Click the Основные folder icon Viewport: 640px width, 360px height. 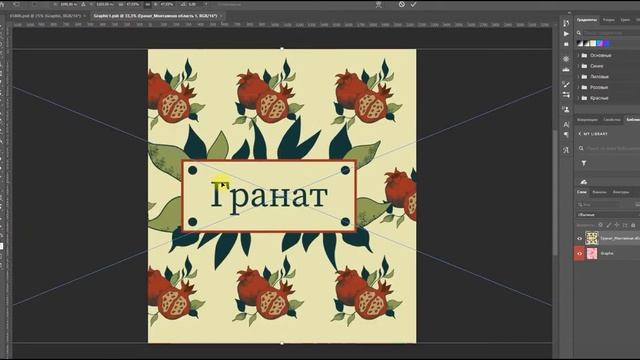(584, 55)
